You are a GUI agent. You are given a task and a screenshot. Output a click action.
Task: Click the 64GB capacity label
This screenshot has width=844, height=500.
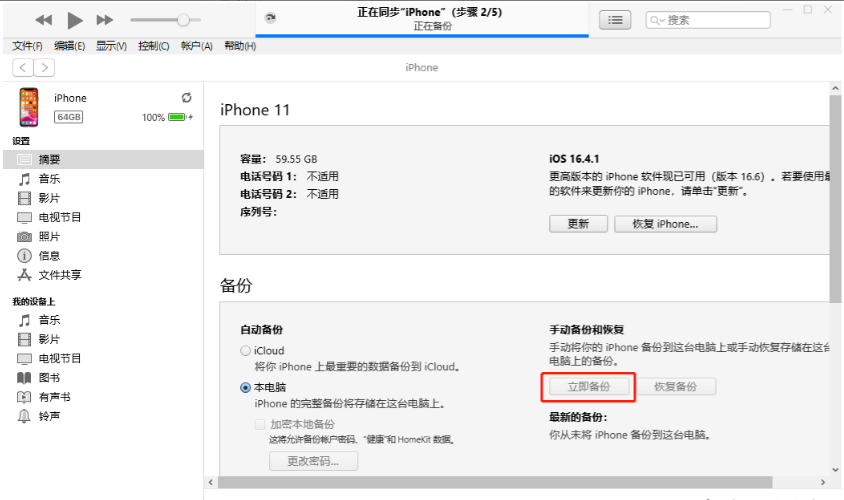(x=69, y=117)
